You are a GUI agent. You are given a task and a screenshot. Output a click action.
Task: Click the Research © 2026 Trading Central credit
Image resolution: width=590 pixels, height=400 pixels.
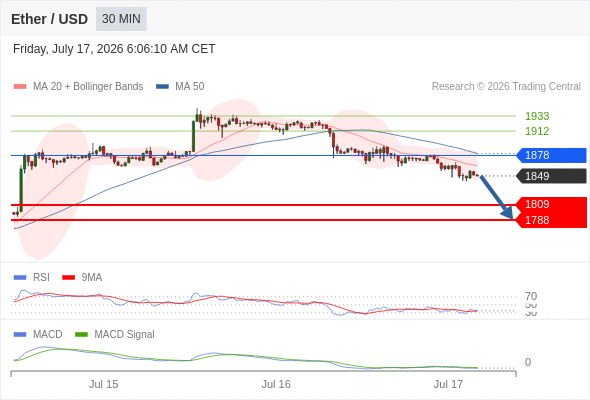pos(506,87)
